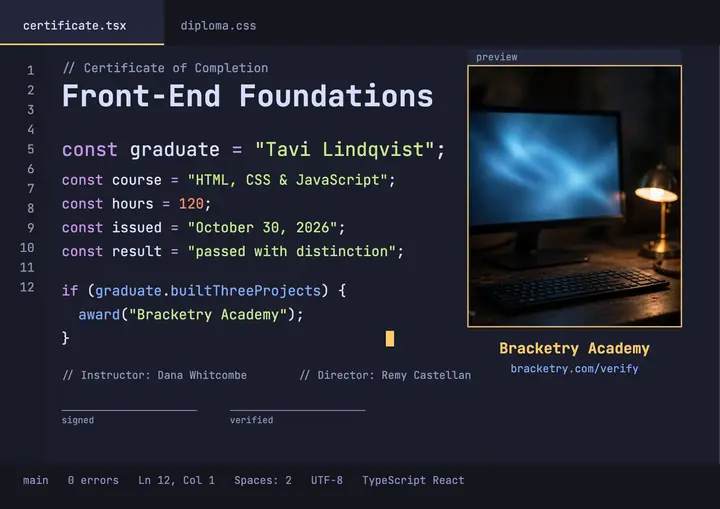Click the closing brace of the if block
Image resolution: width=720 pixels, height=509 pixels.
(66, 338)
